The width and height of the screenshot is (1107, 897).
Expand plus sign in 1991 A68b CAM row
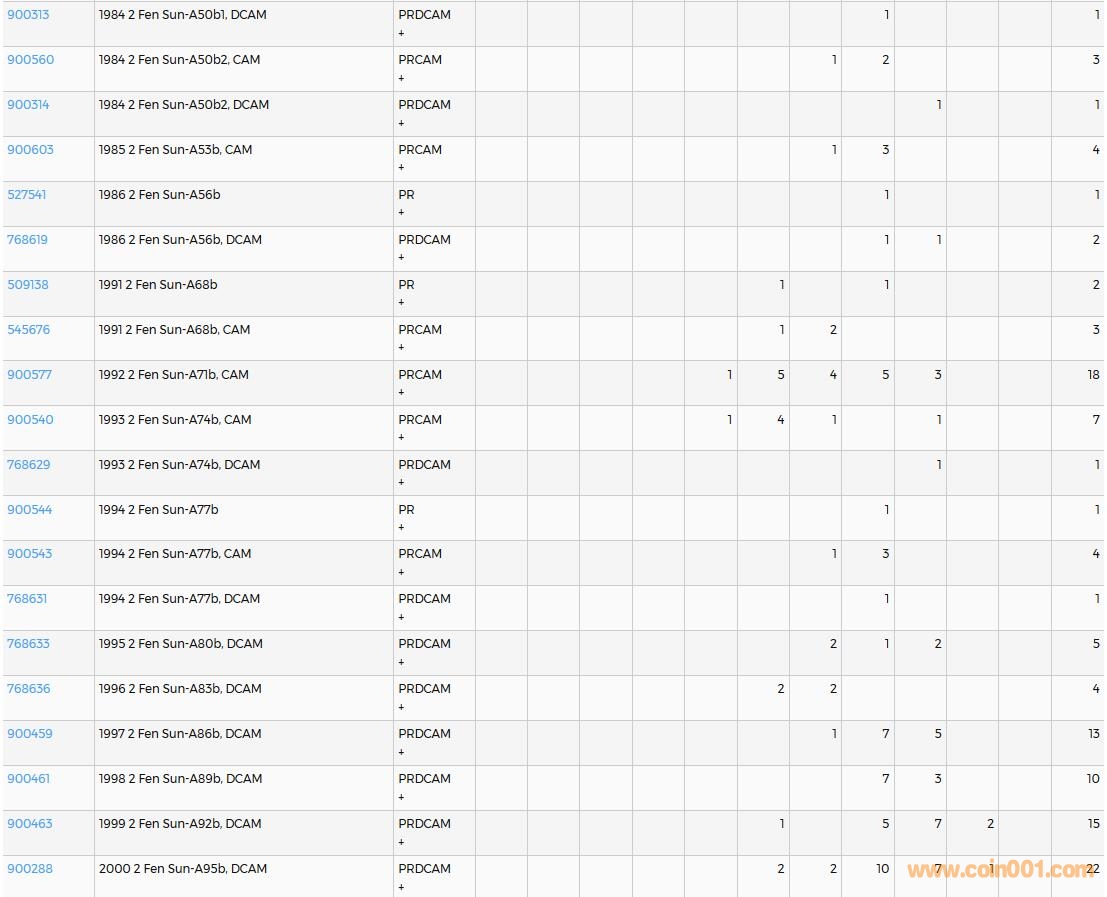(401, 347)
